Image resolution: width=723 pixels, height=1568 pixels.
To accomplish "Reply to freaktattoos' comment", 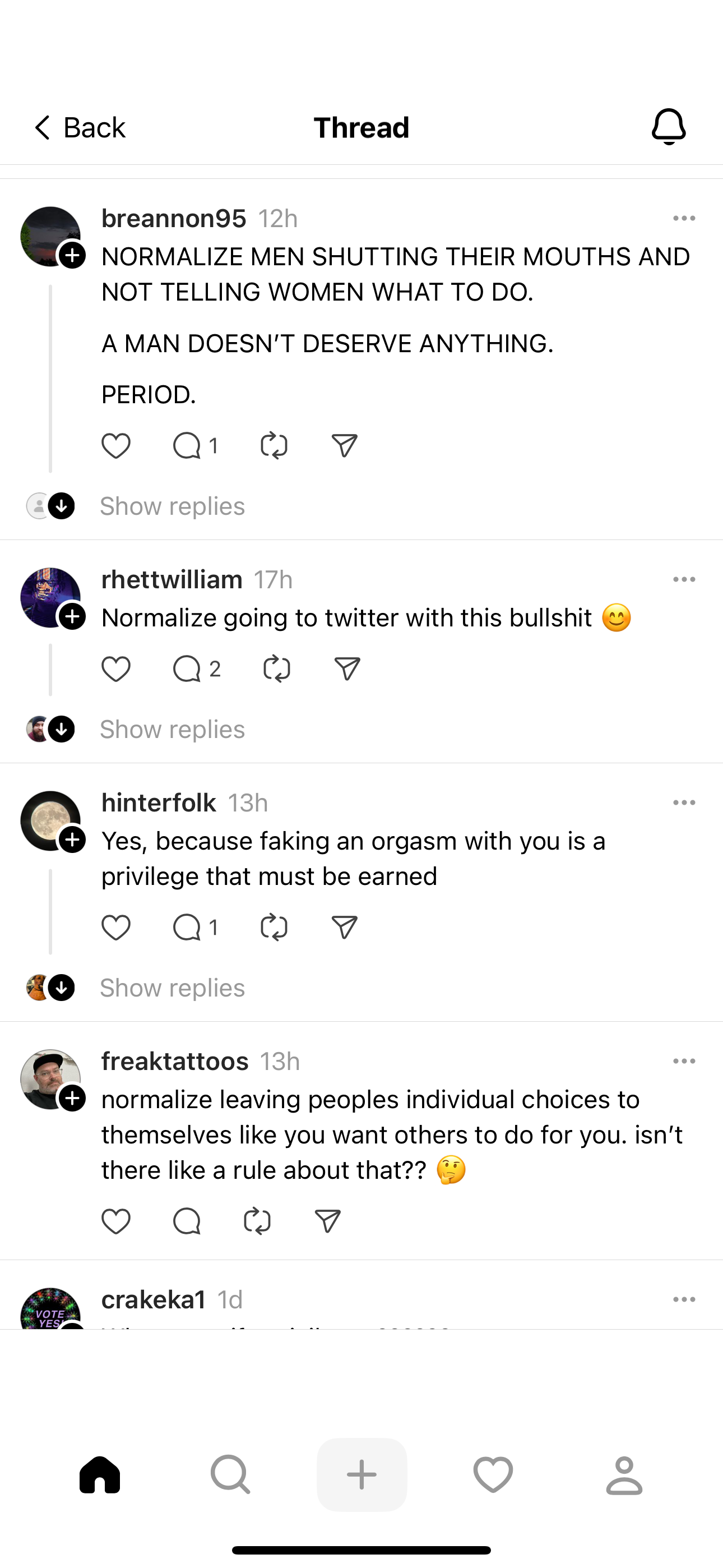I will point(187,1221).
